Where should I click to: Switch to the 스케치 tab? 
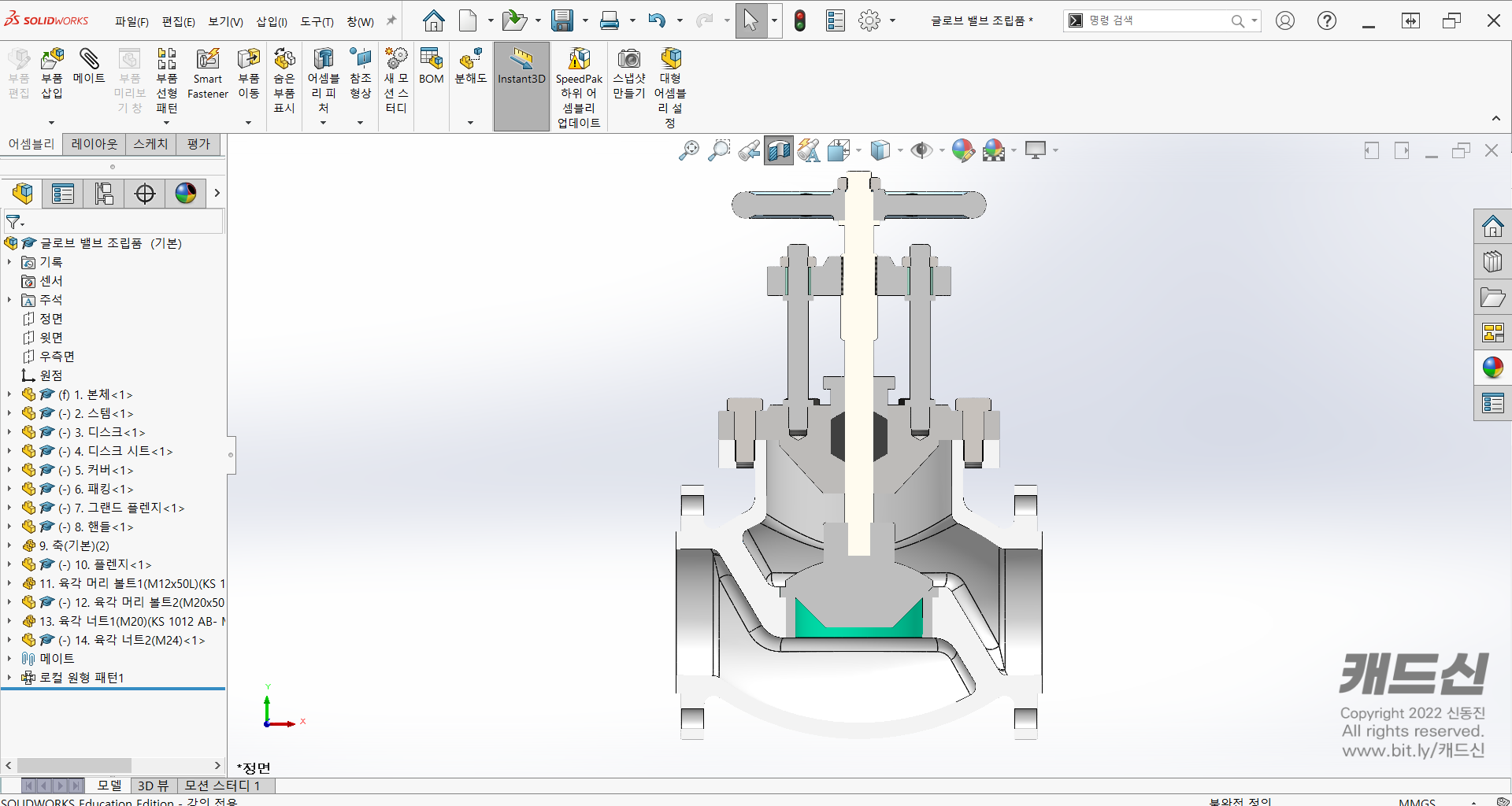point(150,144)
